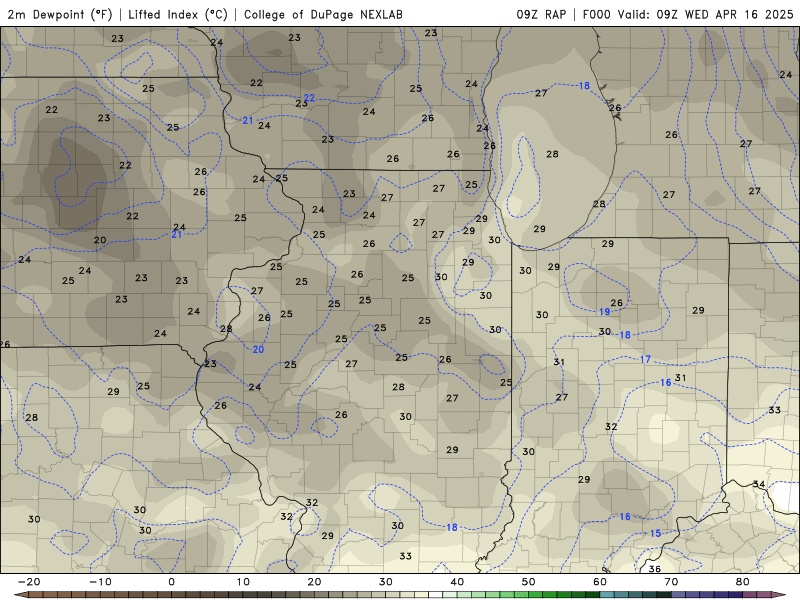The image size is (800, 600).
Task: Click the '70' color scale label
Action: (x=671, y=582)
